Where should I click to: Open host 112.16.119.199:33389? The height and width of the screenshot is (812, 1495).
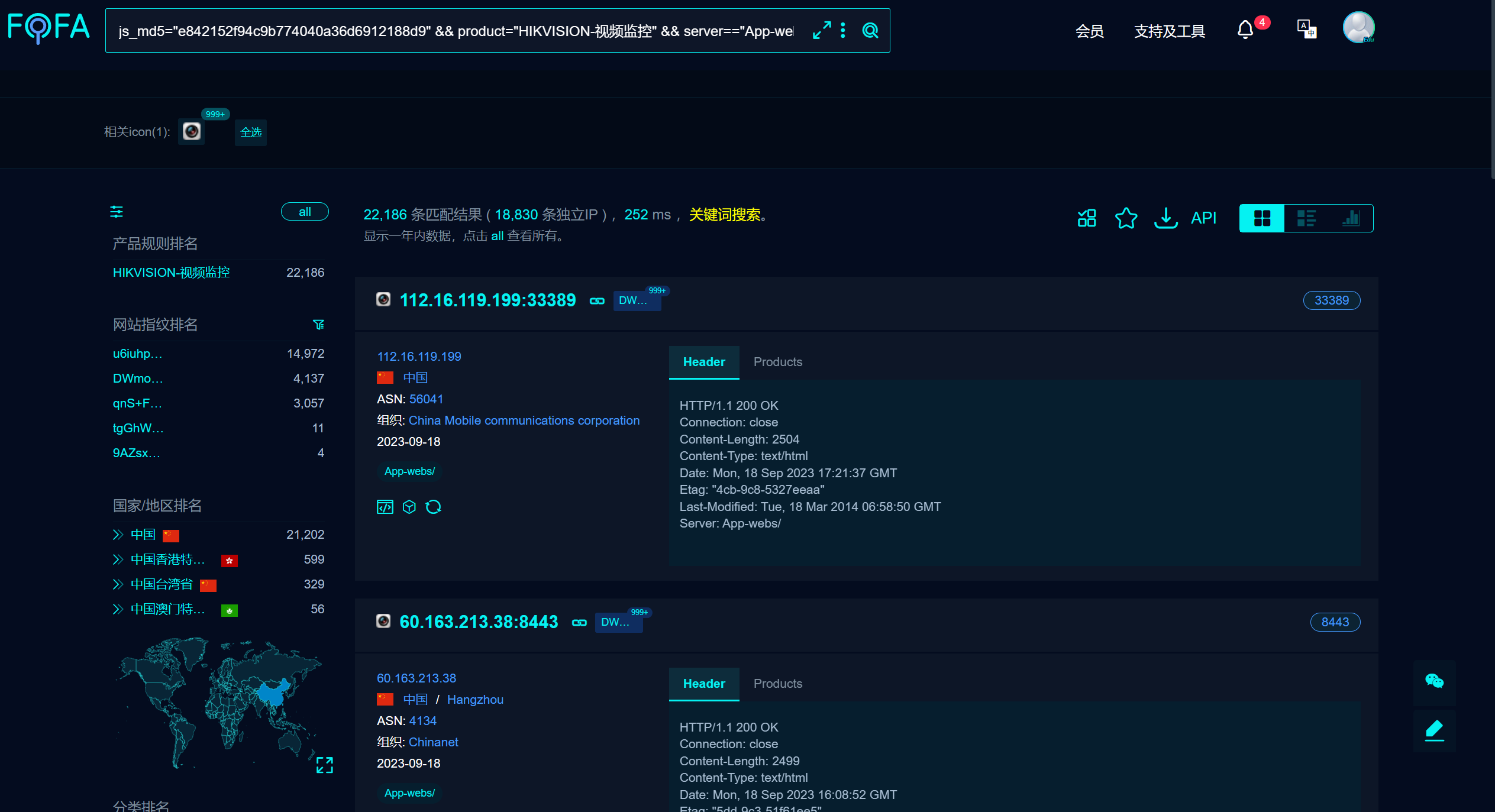point(487,300)
